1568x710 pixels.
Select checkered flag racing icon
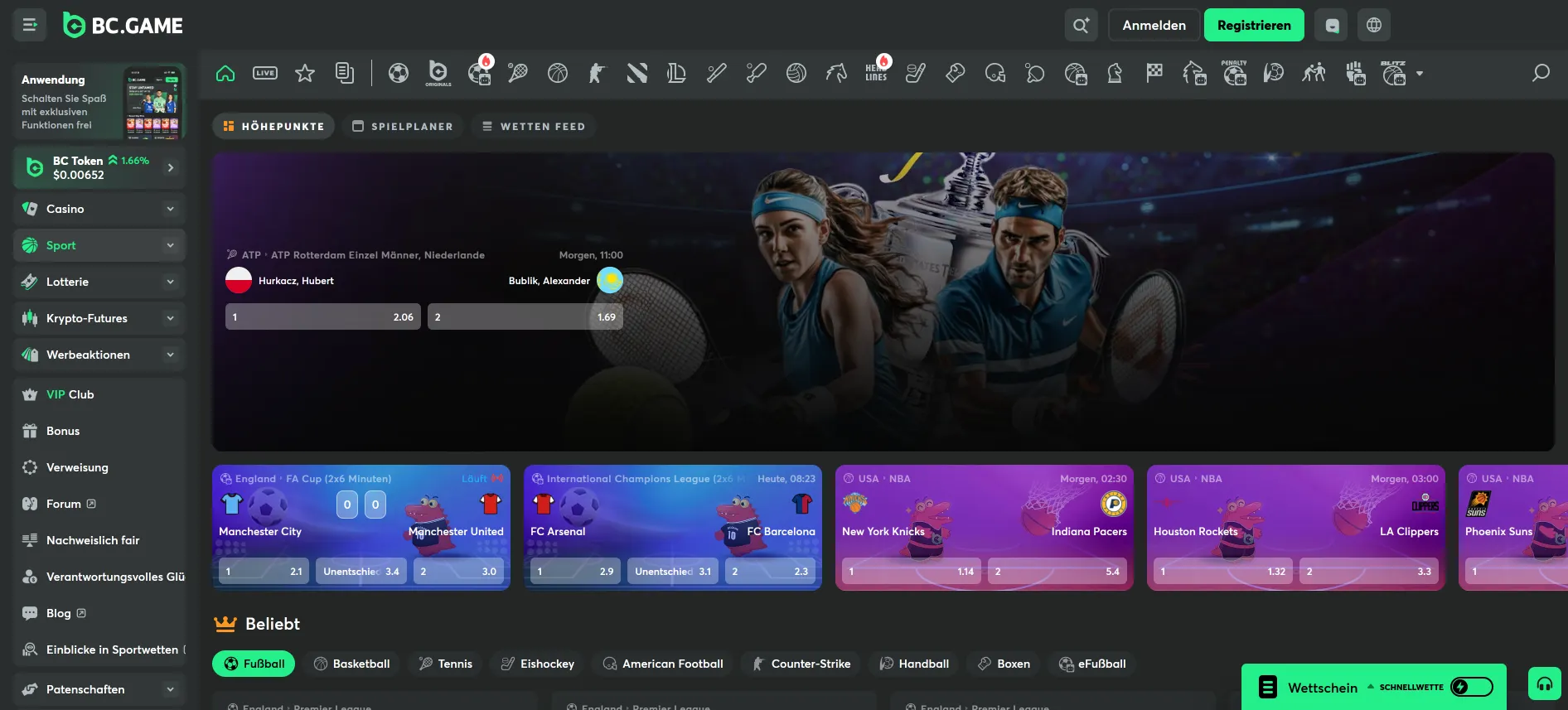[x=1154, y=73]
